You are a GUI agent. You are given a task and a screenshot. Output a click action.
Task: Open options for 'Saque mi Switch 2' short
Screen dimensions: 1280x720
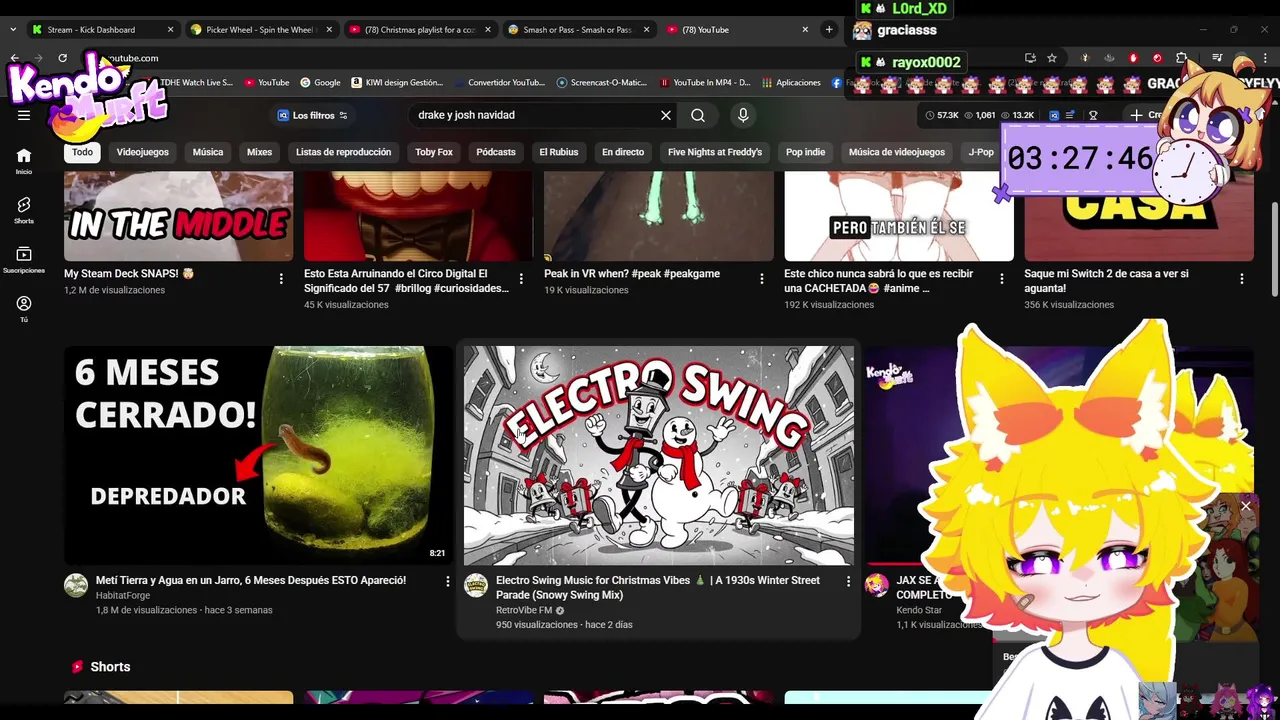click(1242, 279)
